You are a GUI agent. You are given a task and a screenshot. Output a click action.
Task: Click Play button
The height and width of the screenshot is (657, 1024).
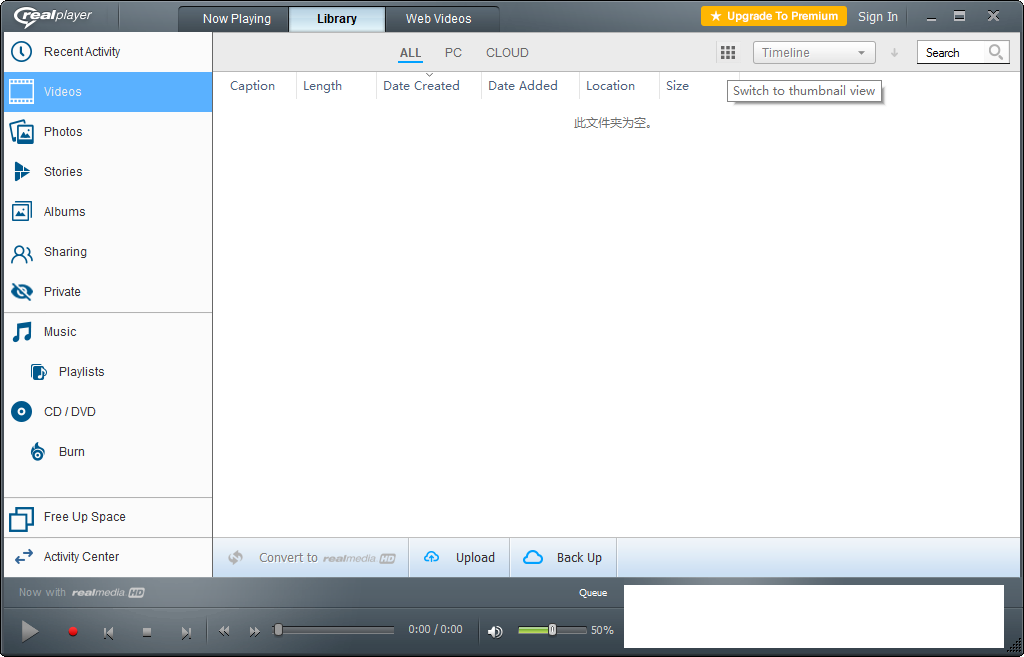[x=29, y=631]
